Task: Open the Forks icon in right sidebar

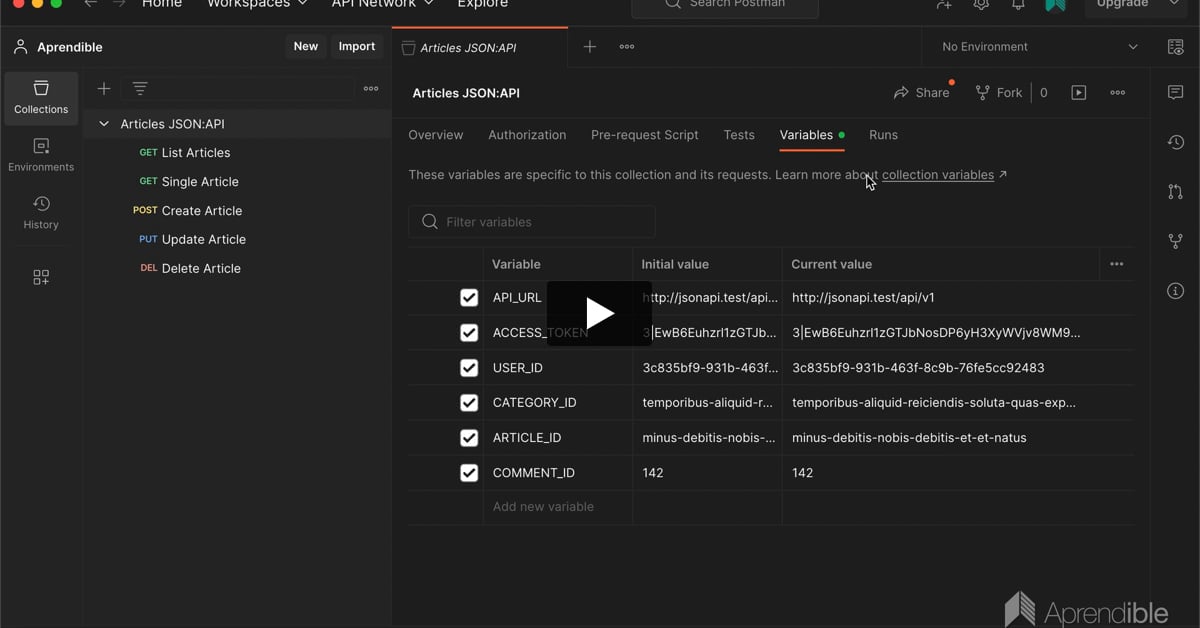Action: tap(1175, 241)
